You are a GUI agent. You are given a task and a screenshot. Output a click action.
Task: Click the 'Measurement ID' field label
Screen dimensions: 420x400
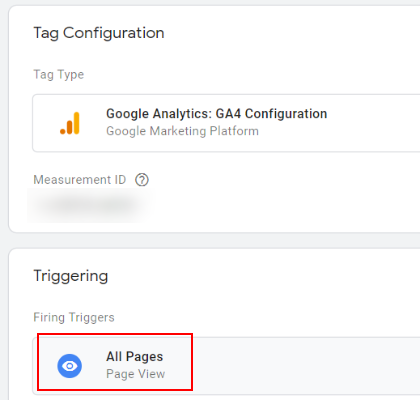80,180
